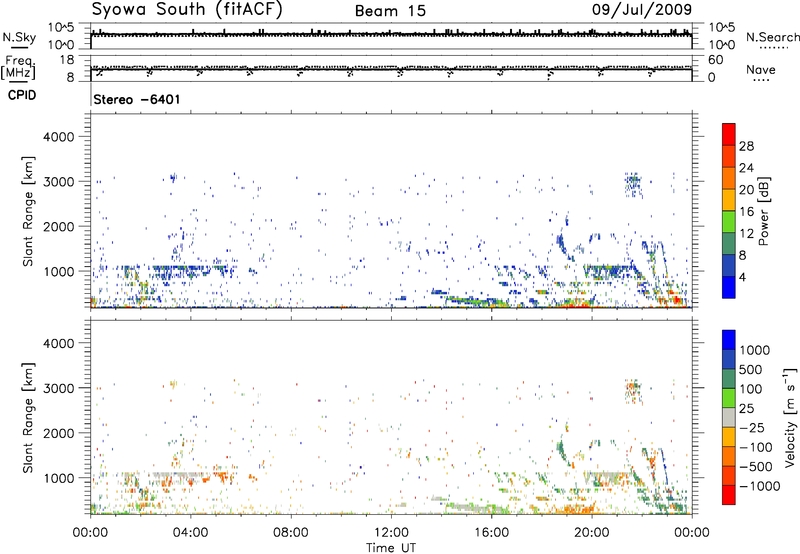This screenshot has width=800, height=554.
Task: Pick the red bottom segment of velocity colorbar
Action: click(729, 495)
